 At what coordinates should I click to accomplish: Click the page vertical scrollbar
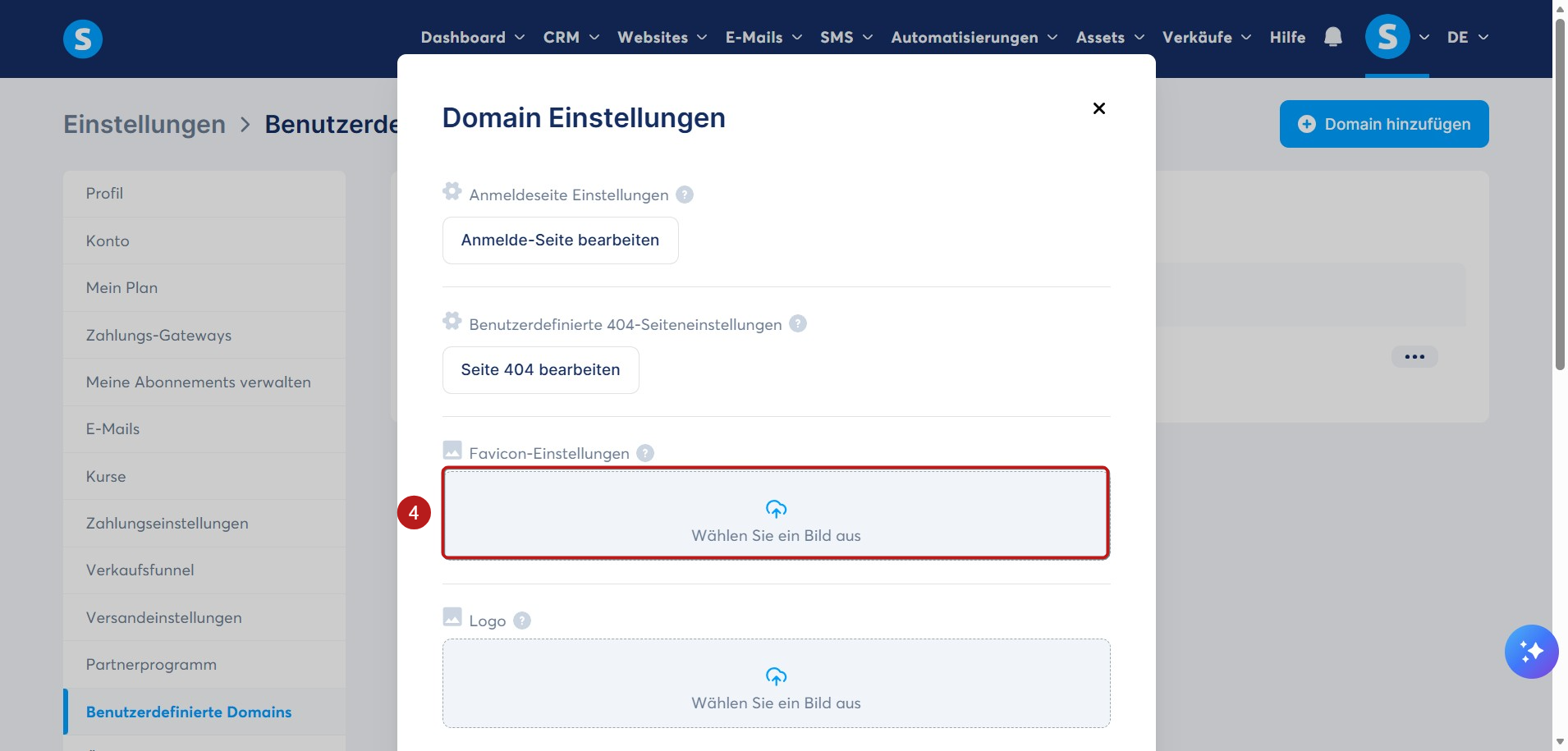click(x=1560, y=195)
